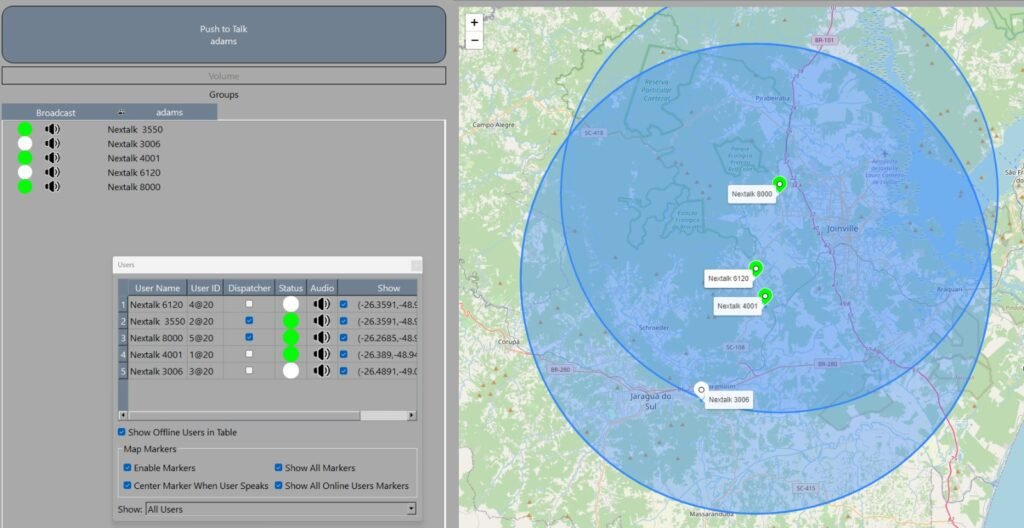Toggle Show All Online Users Markers checkbox
This screenshot has width=1024, height=528.
278,486
